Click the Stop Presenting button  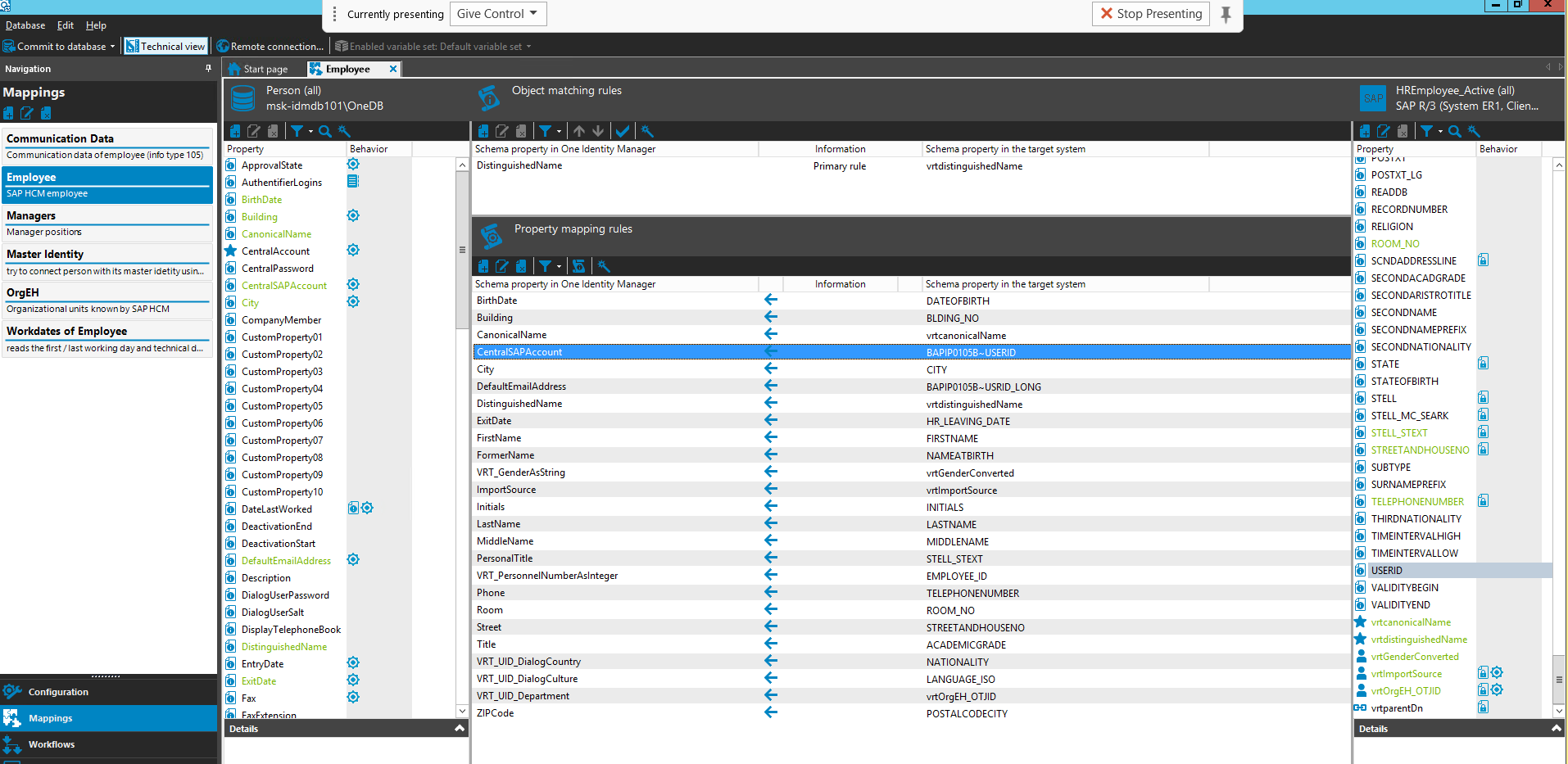pyautogui.click(x=1151, y=14)
